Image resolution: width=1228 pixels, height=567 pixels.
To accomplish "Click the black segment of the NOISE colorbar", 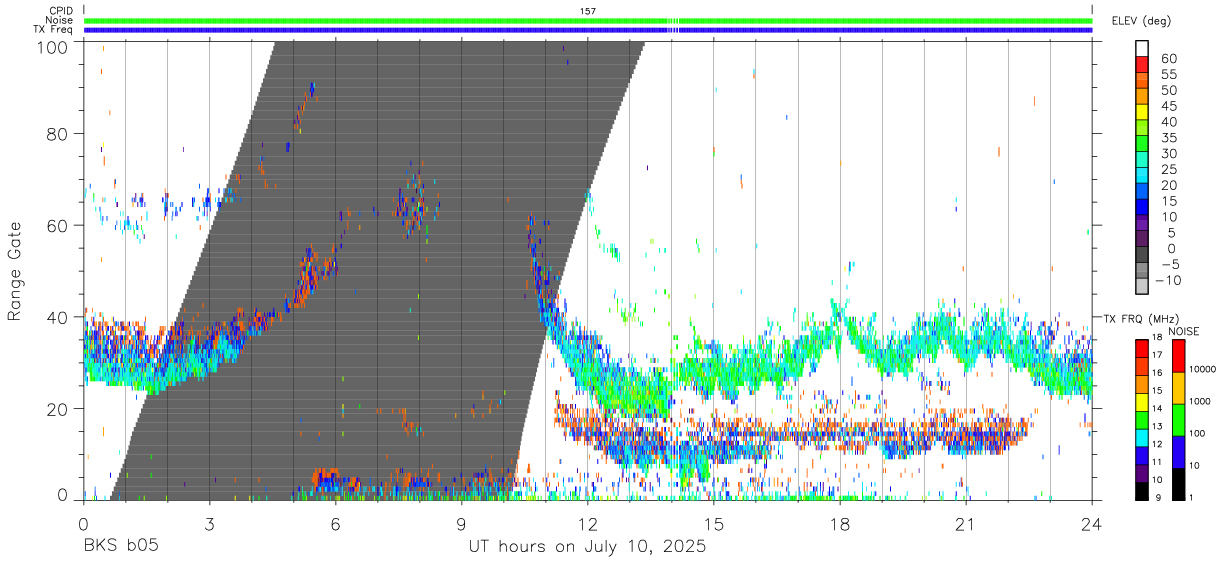I will coord(1177,484).
